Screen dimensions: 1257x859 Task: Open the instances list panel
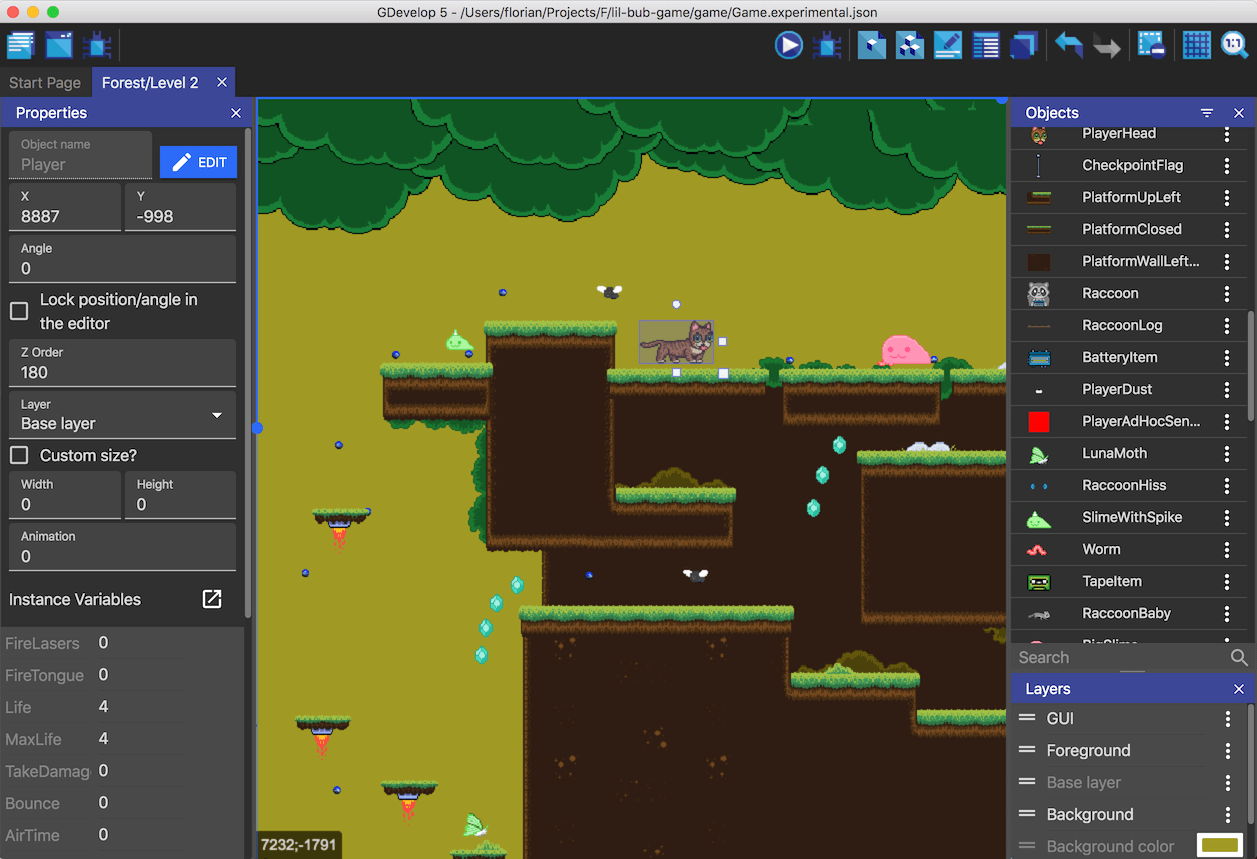pos(986,44)
